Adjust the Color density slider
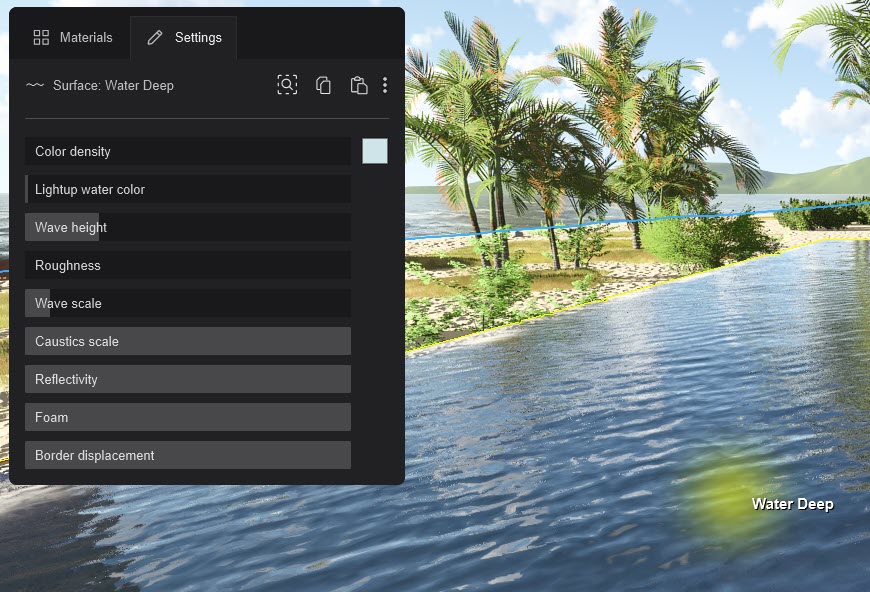 [x=188, y=151]
